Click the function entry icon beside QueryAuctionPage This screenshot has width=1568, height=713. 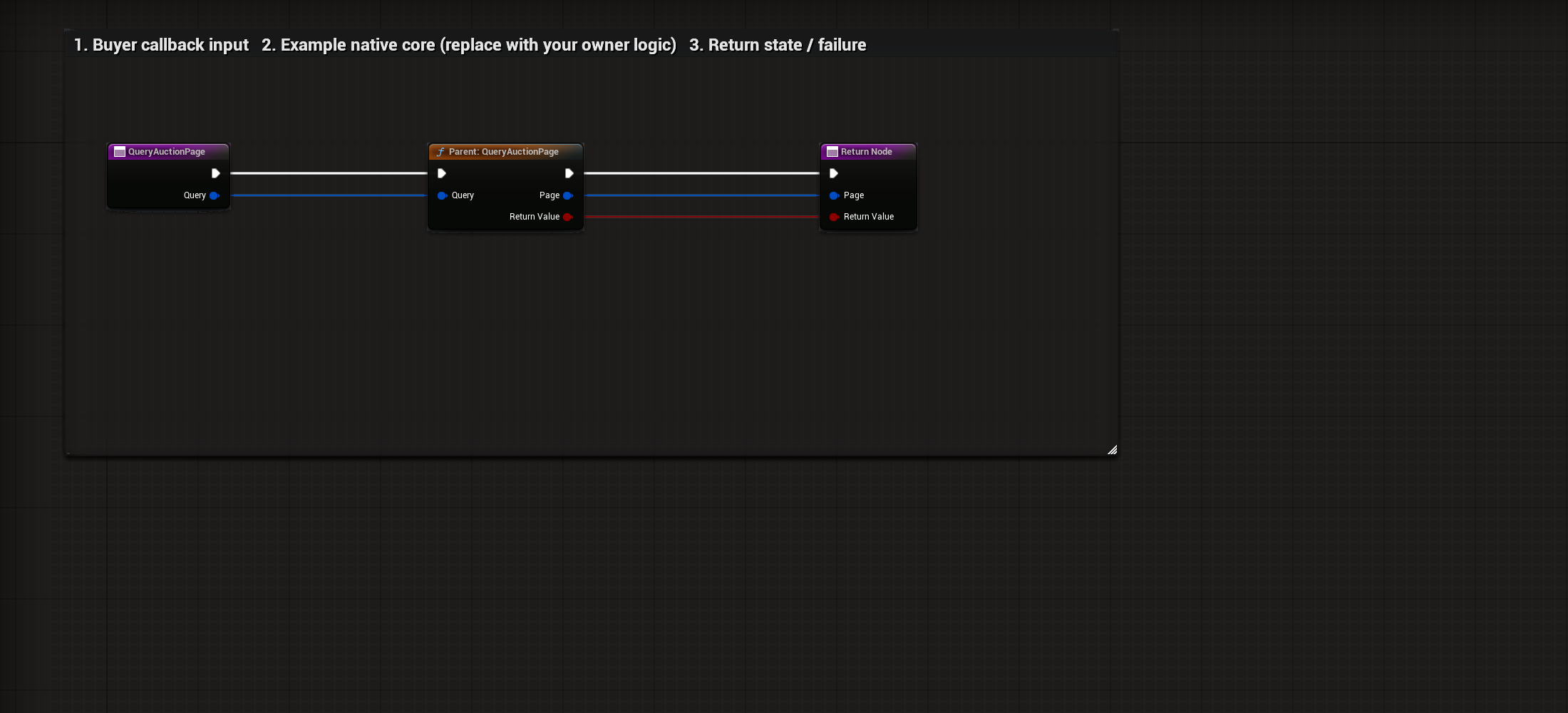click(x=120, y=152)
